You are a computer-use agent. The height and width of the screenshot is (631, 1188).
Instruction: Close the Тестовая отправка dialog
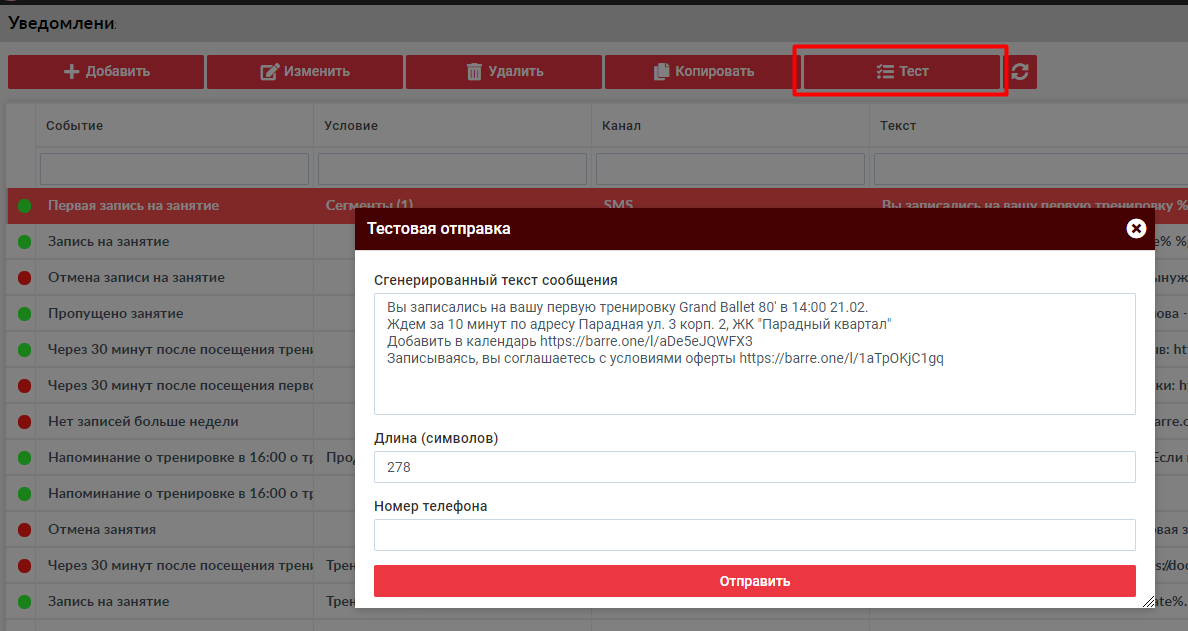[x=1136, y=228]
